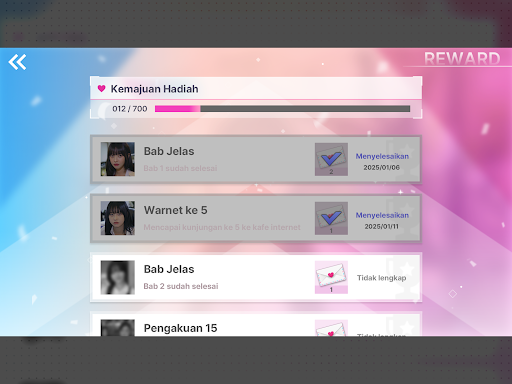Image resolution: width=512 pixels, height=384 pixels.
Task: Select the Mencapai kunjungan ke 5 description
Action: 222,227
